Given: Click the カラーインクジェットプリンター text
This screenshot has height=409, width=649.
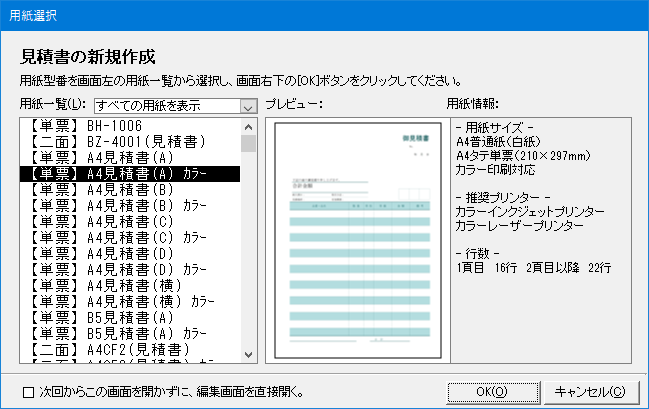Looking at the screenshot, I should point(530,212).
